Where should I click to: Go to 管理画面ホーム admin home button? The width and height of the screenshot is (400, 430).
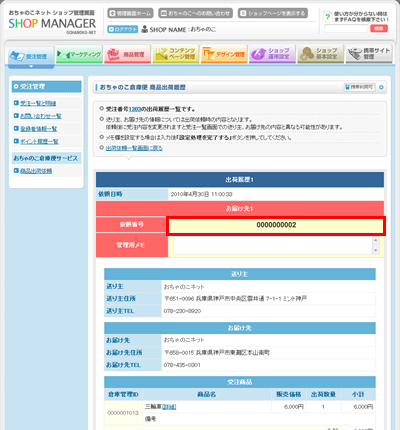coord(130,13)
